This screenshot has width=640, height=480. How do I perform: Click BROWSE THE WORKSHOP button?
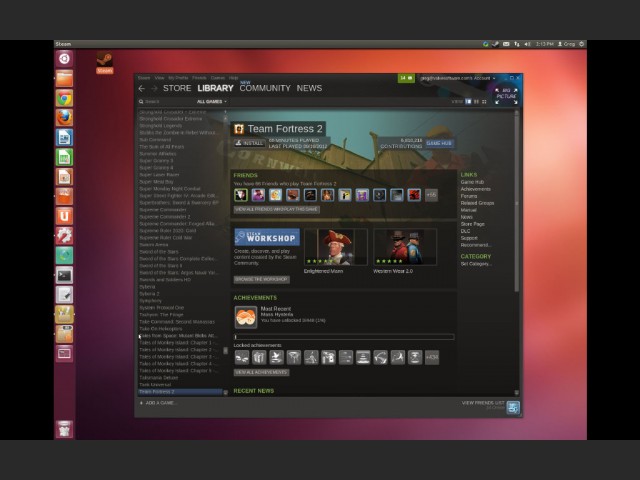(262, 280)
